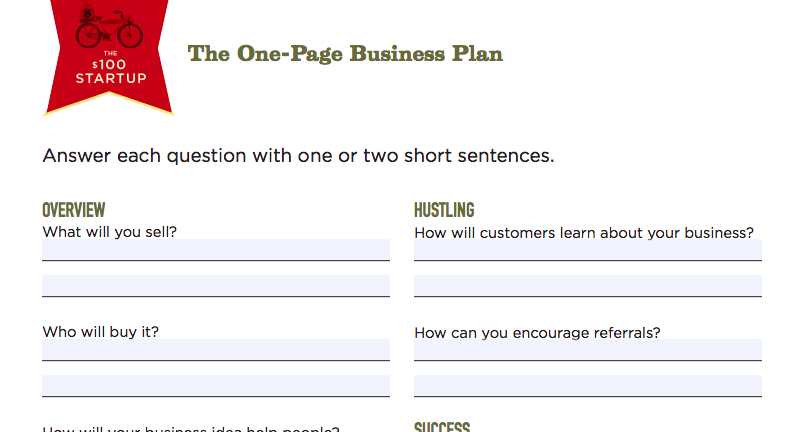Click first field for how customers learn about business
The width and height of the screenshot is (802, 432).
click(588, 249)
